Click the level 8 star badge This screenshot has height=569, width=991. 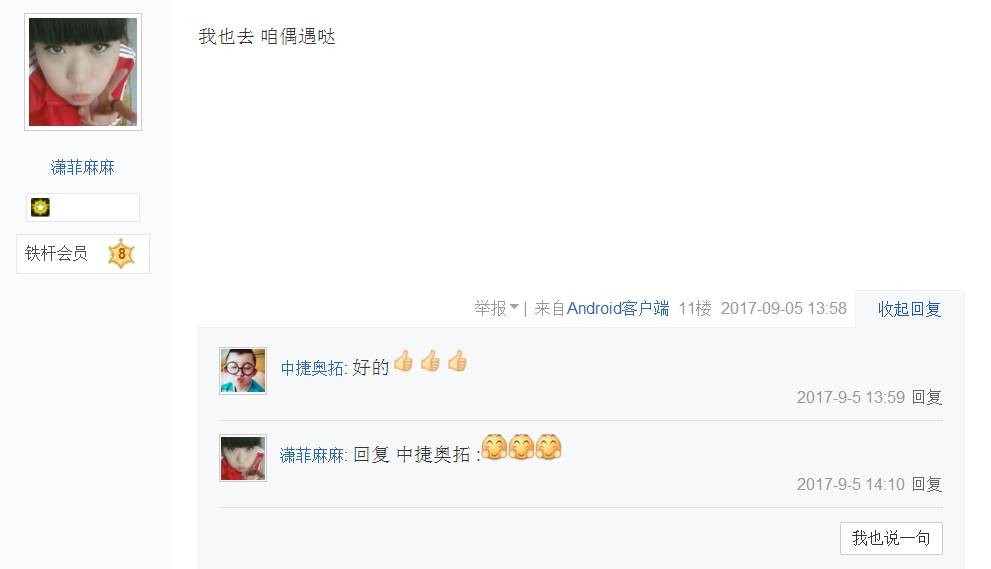[121, 254]
